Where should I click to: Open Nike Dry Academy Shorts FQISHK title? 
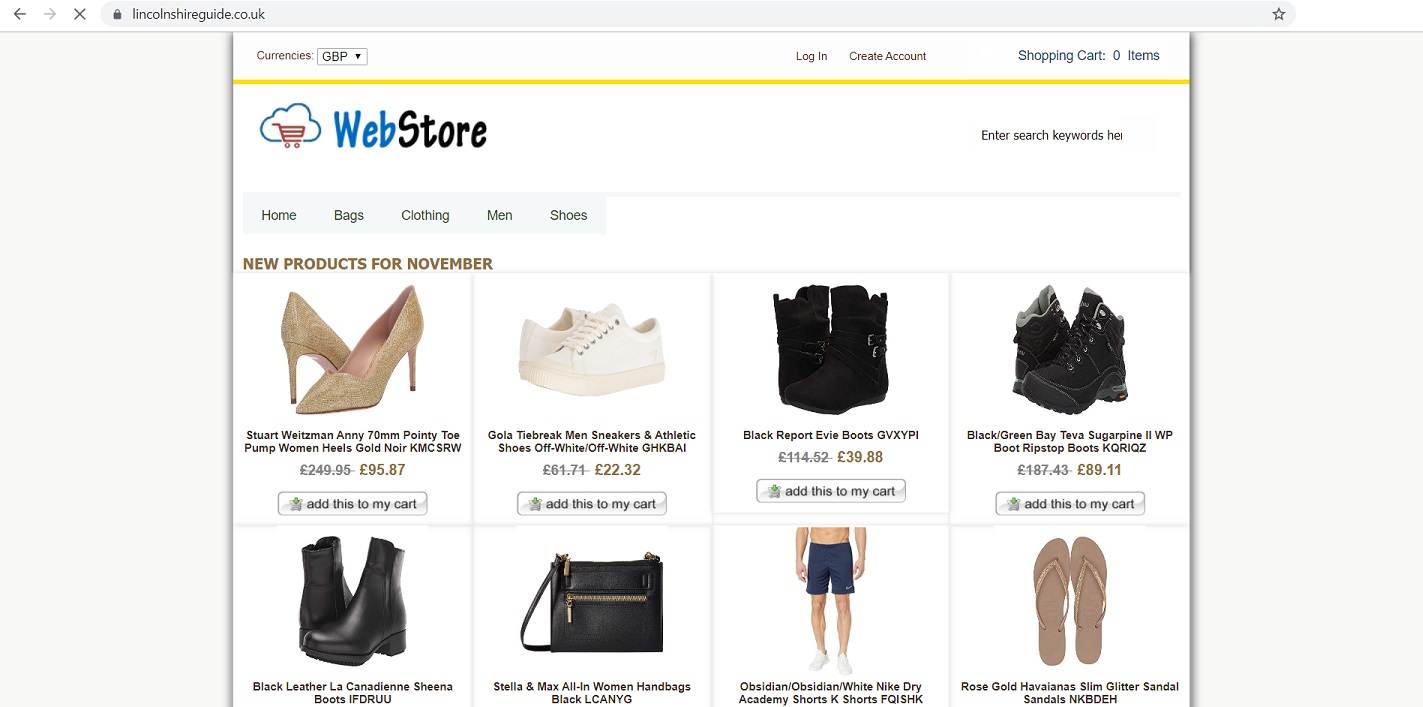click(x=831, y=693)
